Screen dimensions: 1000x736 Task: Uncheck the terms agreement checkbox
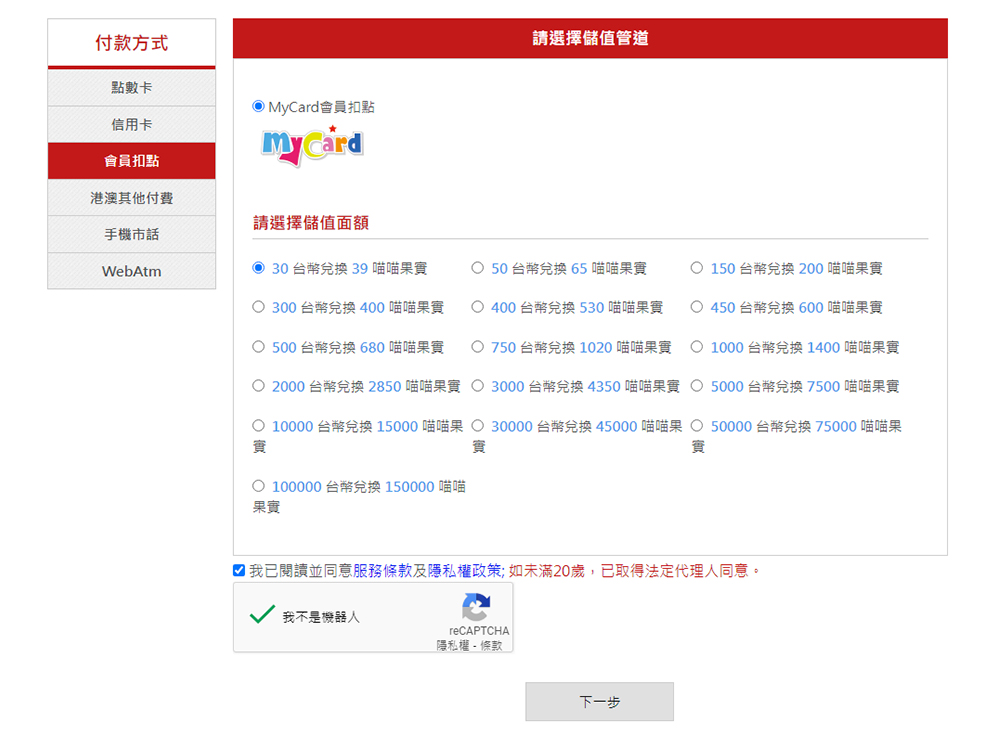239,571
